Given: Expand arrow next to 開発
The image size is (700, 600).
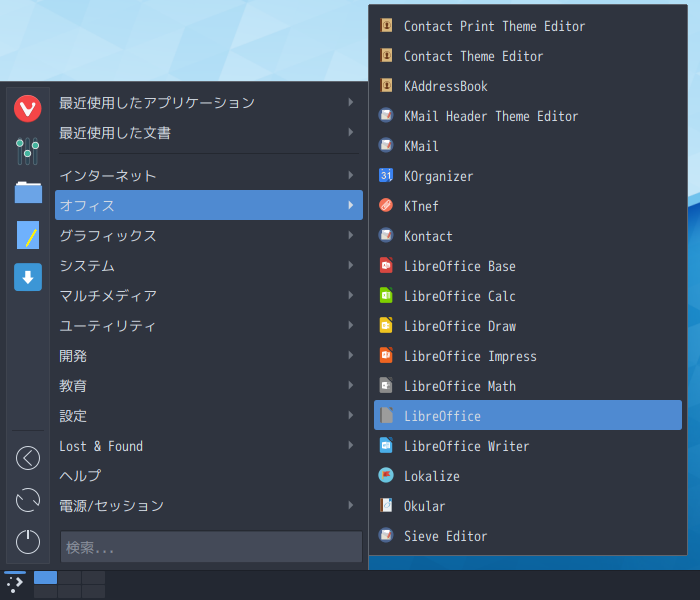Looking at the screenshot, I should pos(351,355).
